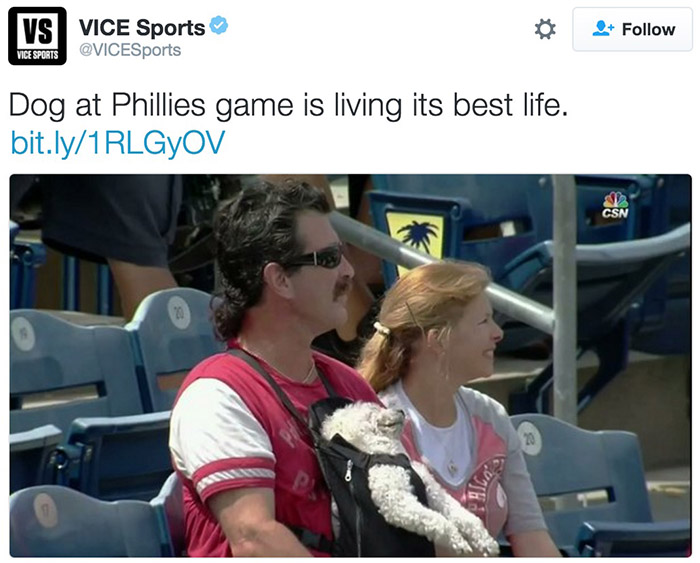Click the "Dog at Phillies game" tweet text
This screenshot has width=700, height=563.
tap(289, 104)
